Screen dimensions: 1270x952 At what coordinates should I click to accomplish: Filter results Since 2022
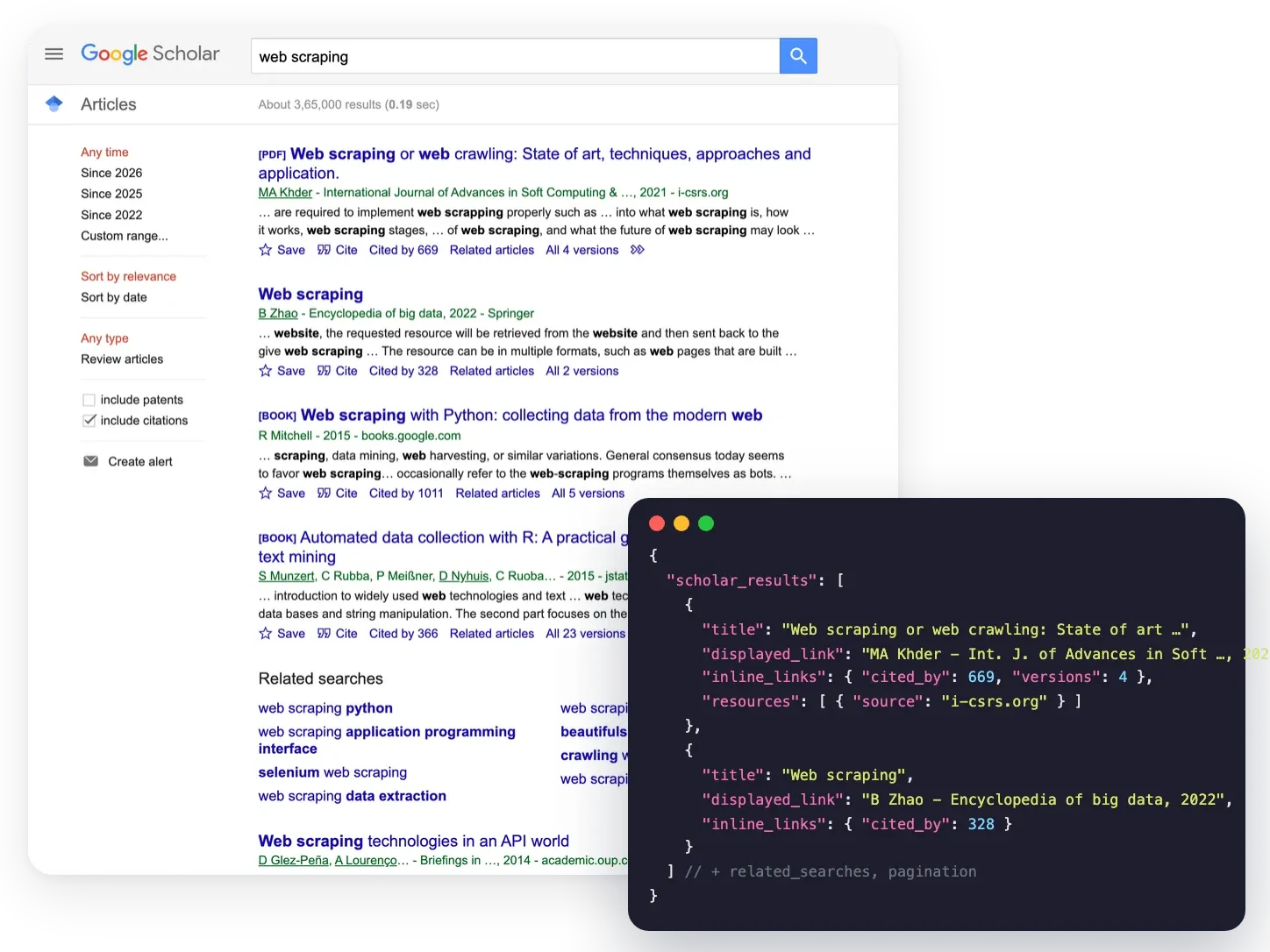111,215
